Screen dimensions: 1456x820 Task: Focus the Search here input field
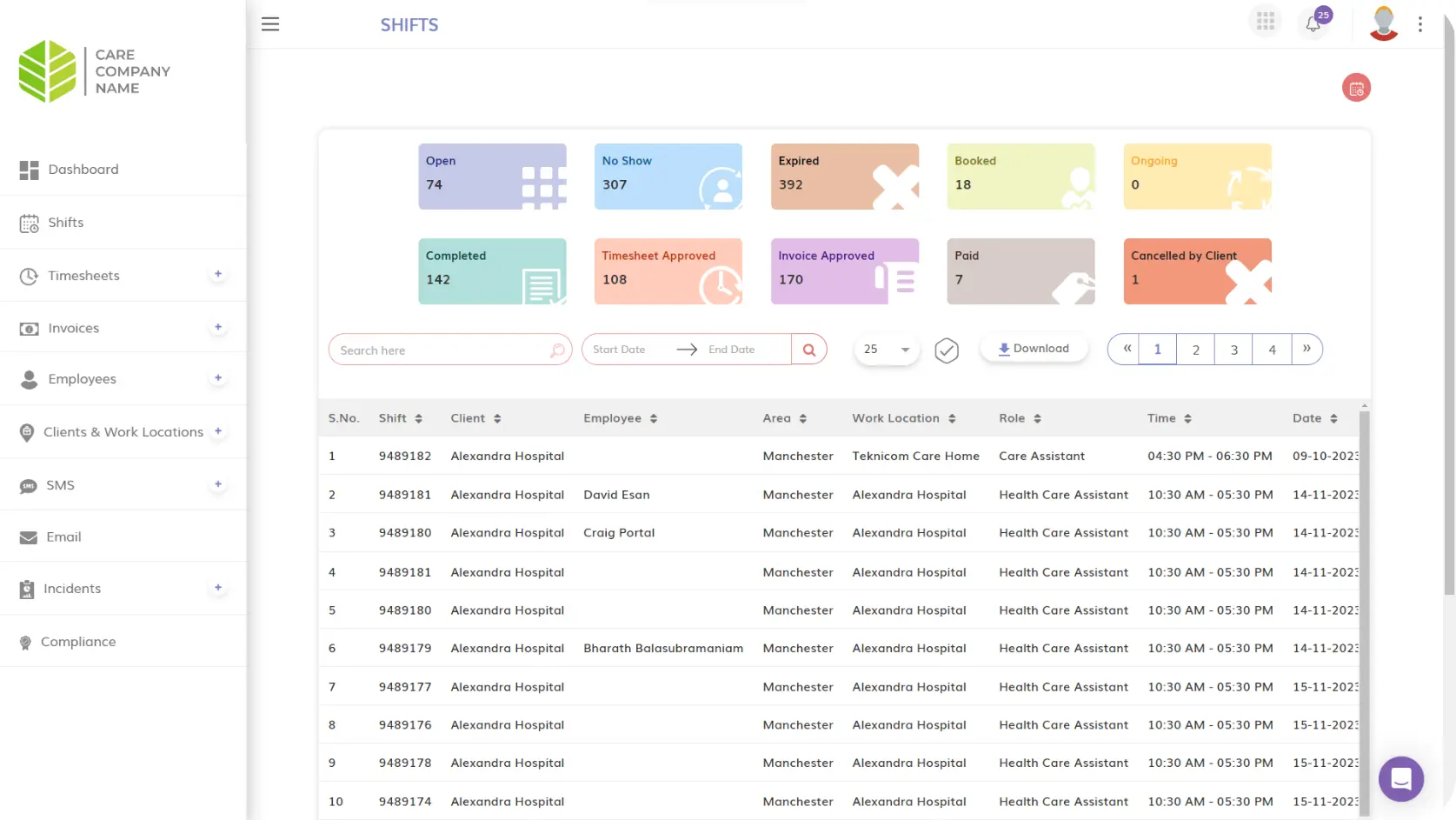click(442, 350)
